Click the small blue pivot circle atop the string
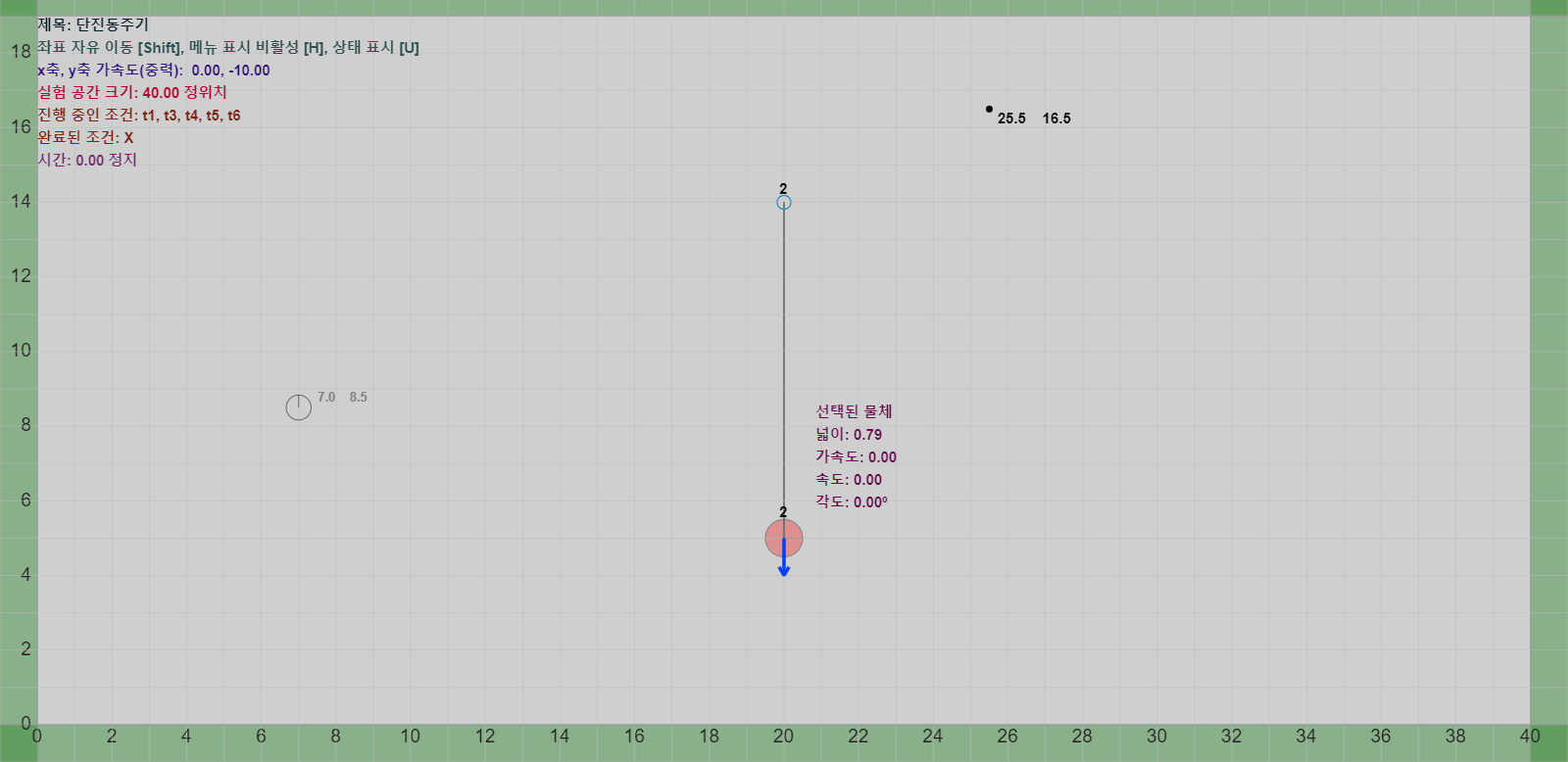The height and width of the screenshot is (762, 1568). point(784,203)
